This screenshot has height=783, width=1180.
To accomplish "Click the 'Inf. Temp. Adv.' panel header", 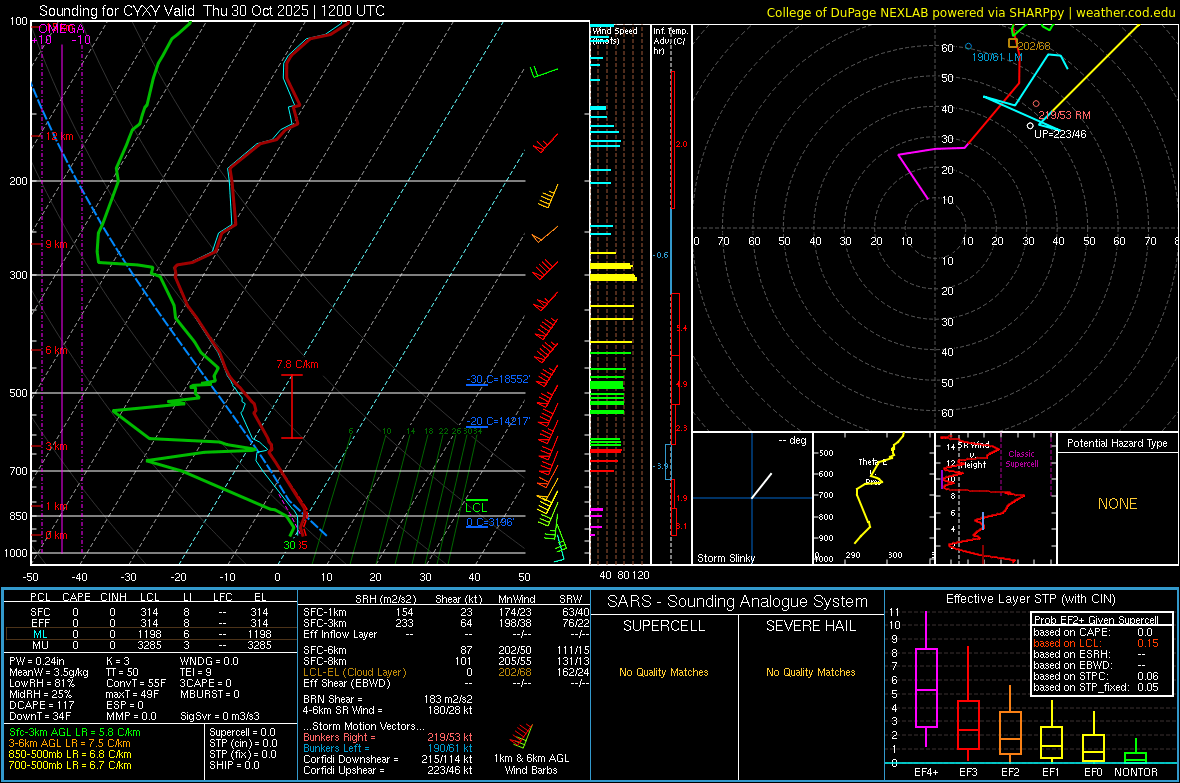I will click(x=670, y=41).
